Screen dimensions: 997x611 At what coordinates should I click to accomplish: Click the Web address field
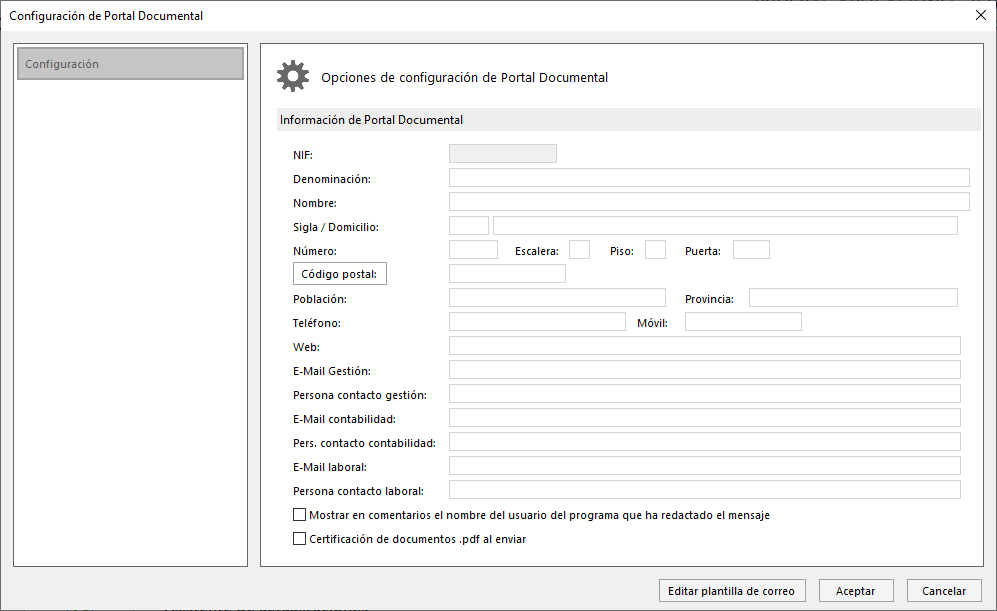(x=705, y=346)
